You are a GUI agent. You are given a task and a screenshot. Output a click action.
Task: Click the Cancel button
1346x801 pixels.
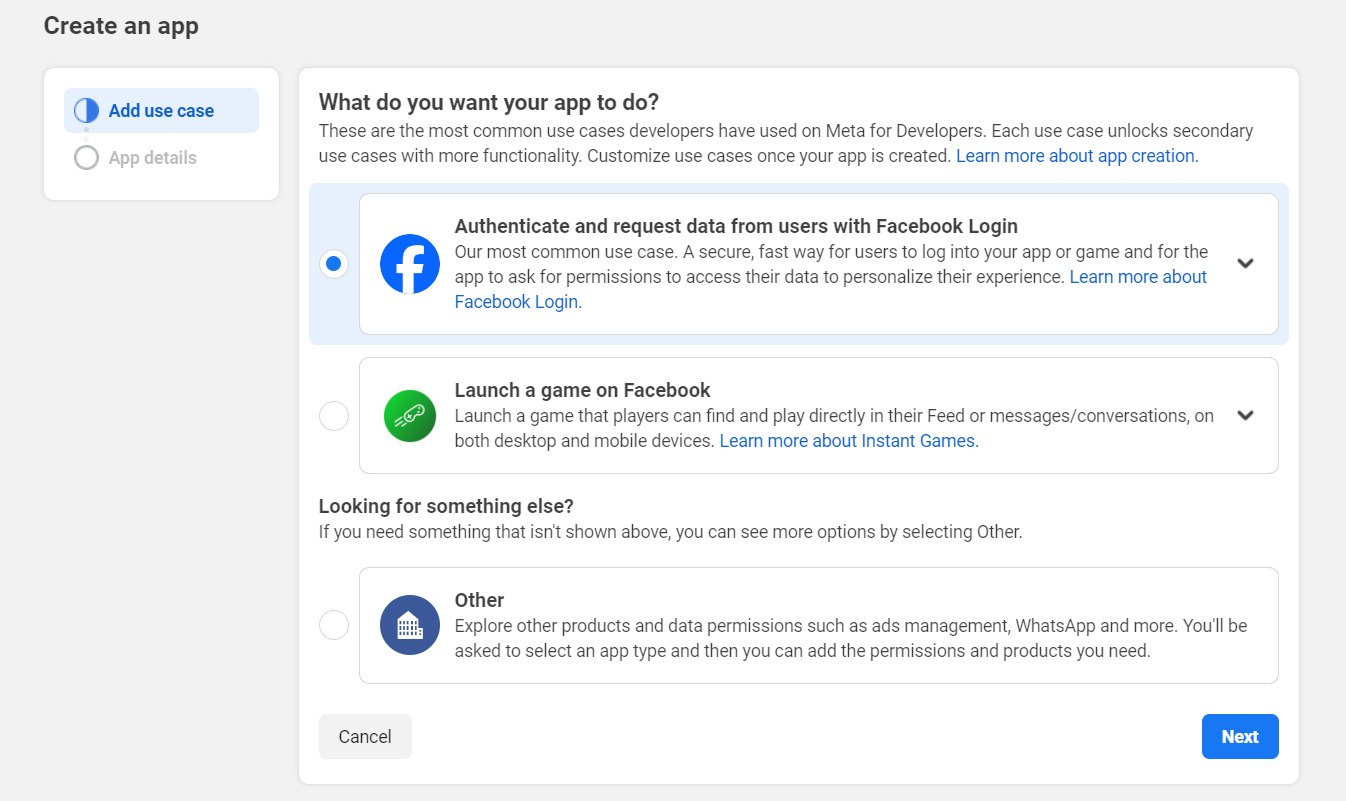point(365,736)
